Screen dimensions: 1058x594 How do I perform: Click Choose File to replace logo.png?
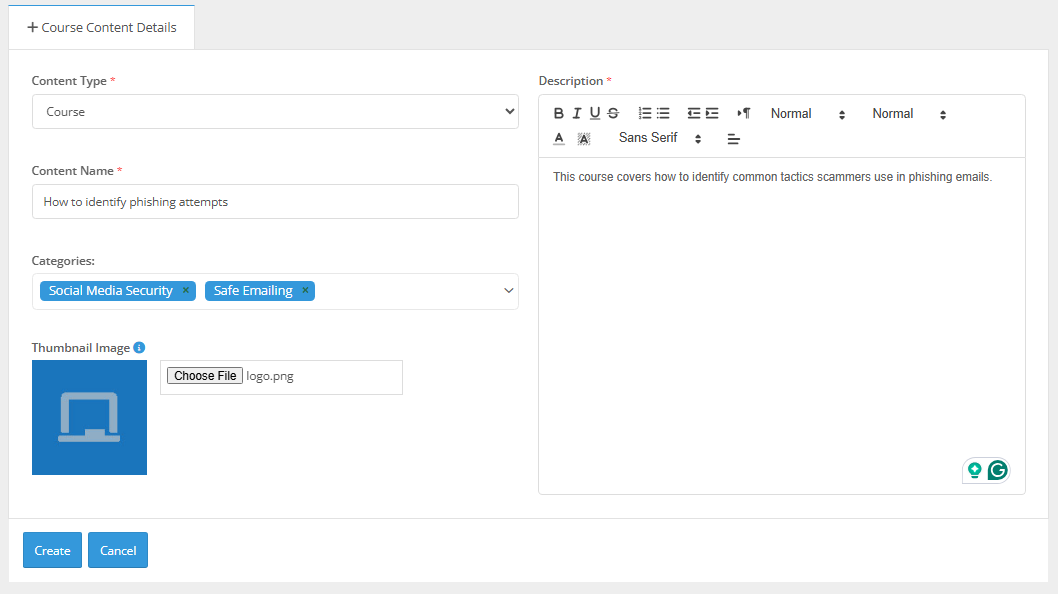point(204,375)
